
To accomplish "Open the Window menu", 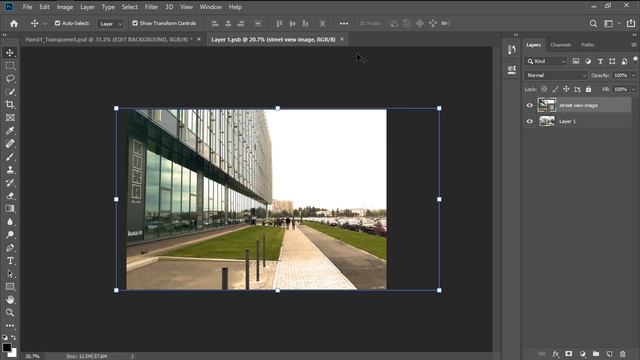I will pos(211,7).
